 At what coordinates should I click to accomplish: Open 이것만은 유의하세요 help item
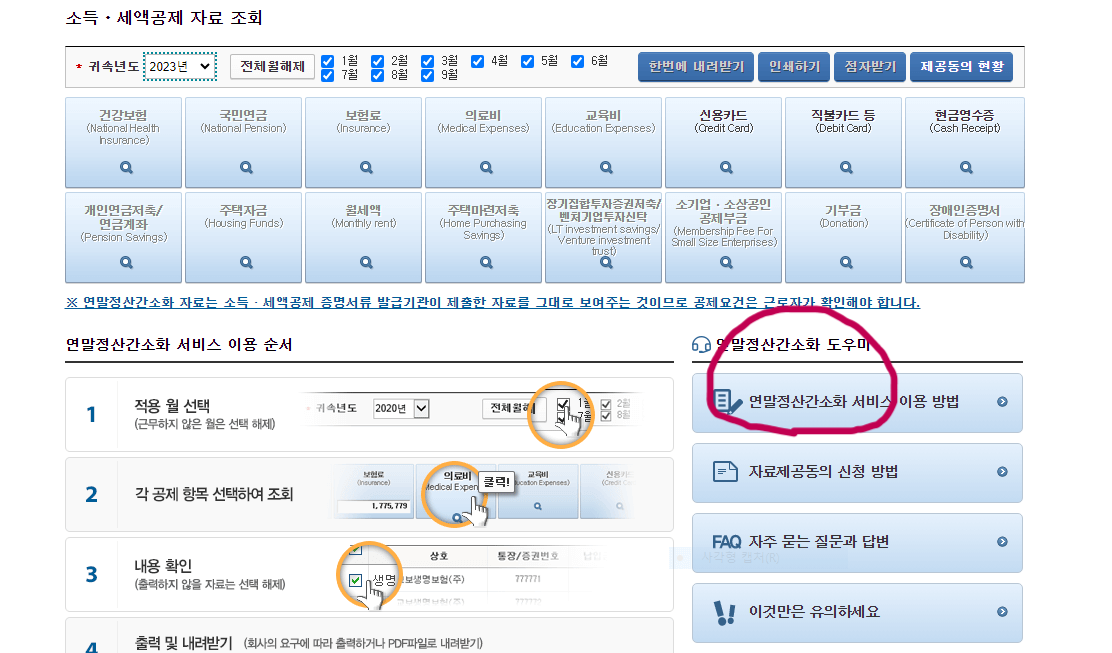(857, 613)
